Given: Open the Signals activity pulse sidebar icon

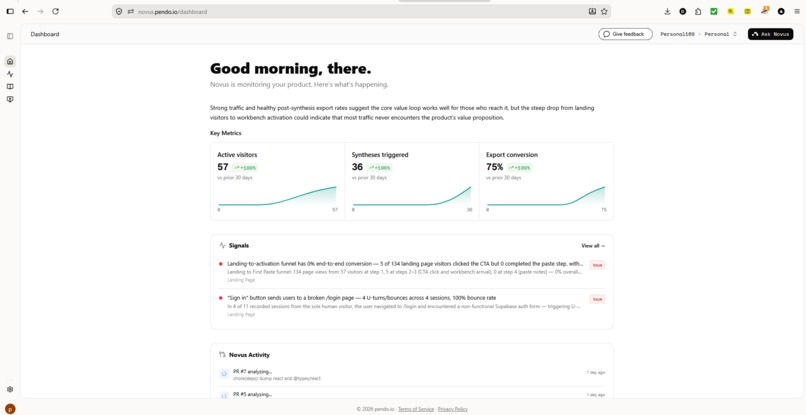Looking at the screenshot, I should coord(10,74).
